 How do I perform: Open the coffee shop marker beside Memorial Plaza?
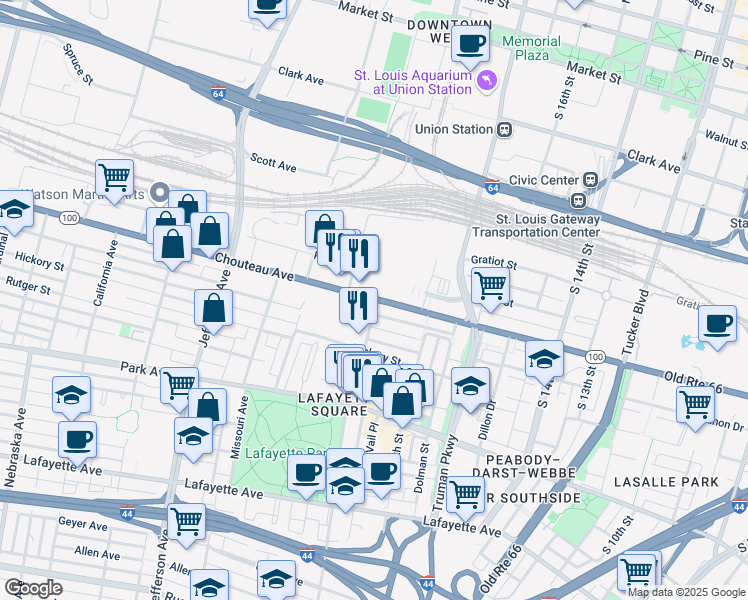click(471, 45)
